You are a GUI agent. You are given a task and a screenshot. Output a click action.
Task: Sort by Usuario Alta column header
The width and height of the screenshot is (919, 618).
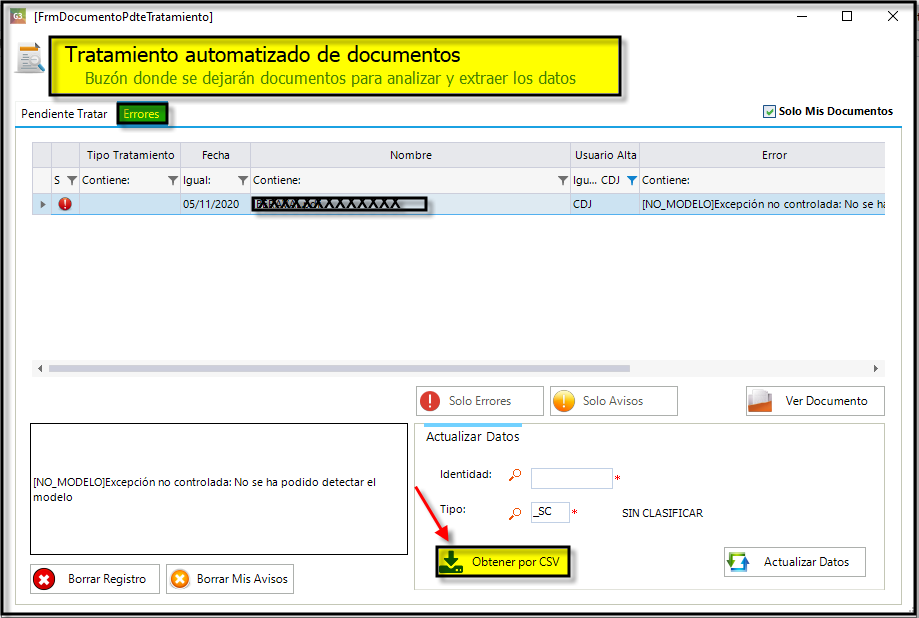coord(605,155)
